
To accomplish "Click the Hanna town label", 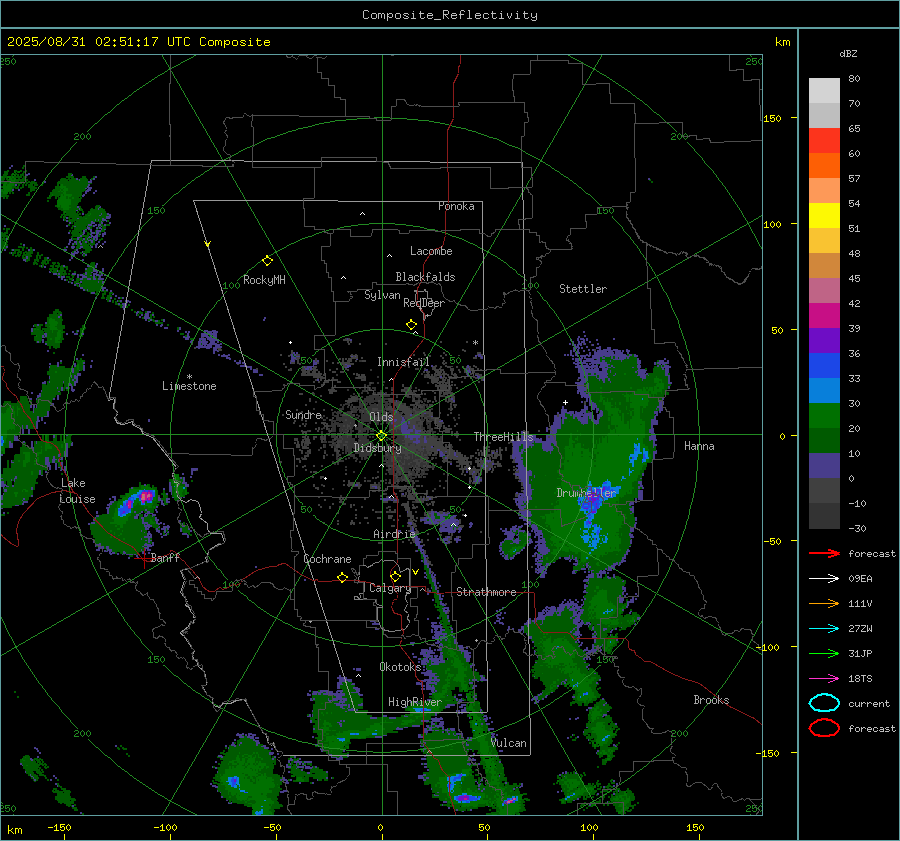I will [x=699, y=446].
